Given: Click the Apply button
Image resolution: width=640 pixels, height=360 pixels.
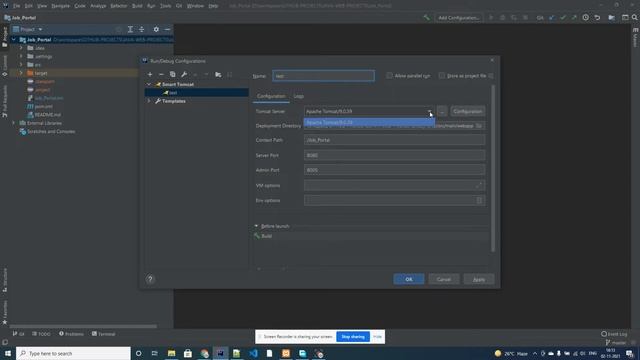Looking at the screenshot, I should (x=479, y=279).
